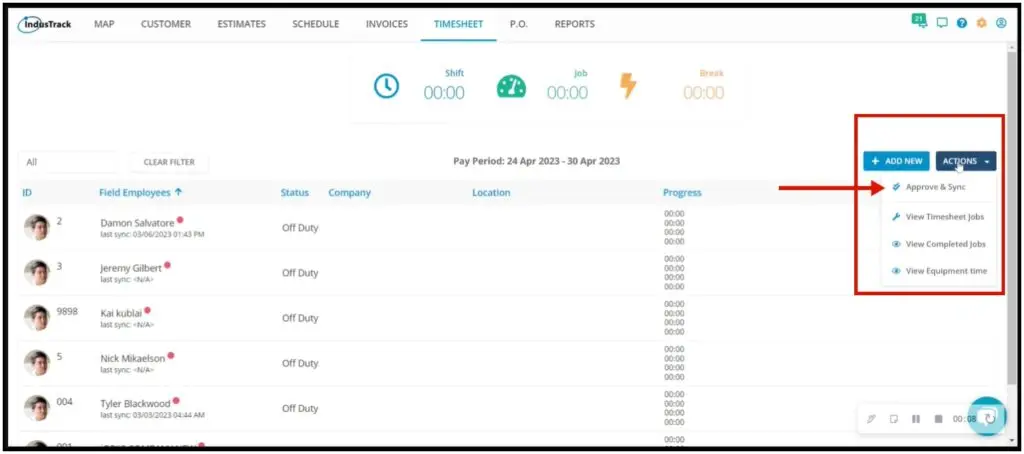Click Off Duty status for Damon Salvatore
Image resolution: width=1024 pixels, height=454 pixels.
(300, 228)
